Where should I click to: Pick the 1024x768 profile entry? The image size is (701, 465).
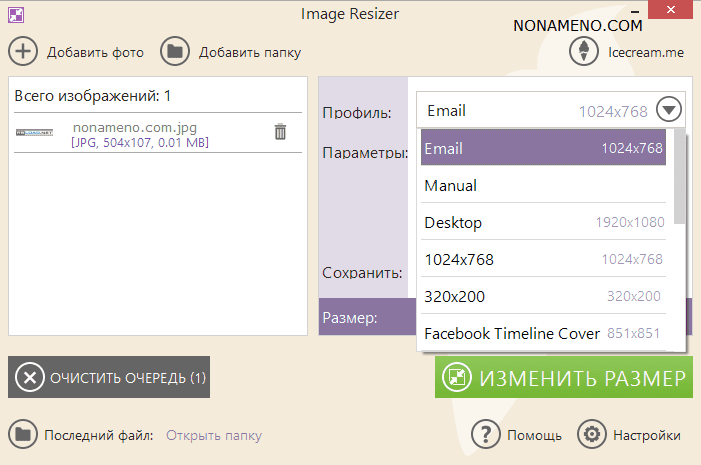tap(543, 259)
